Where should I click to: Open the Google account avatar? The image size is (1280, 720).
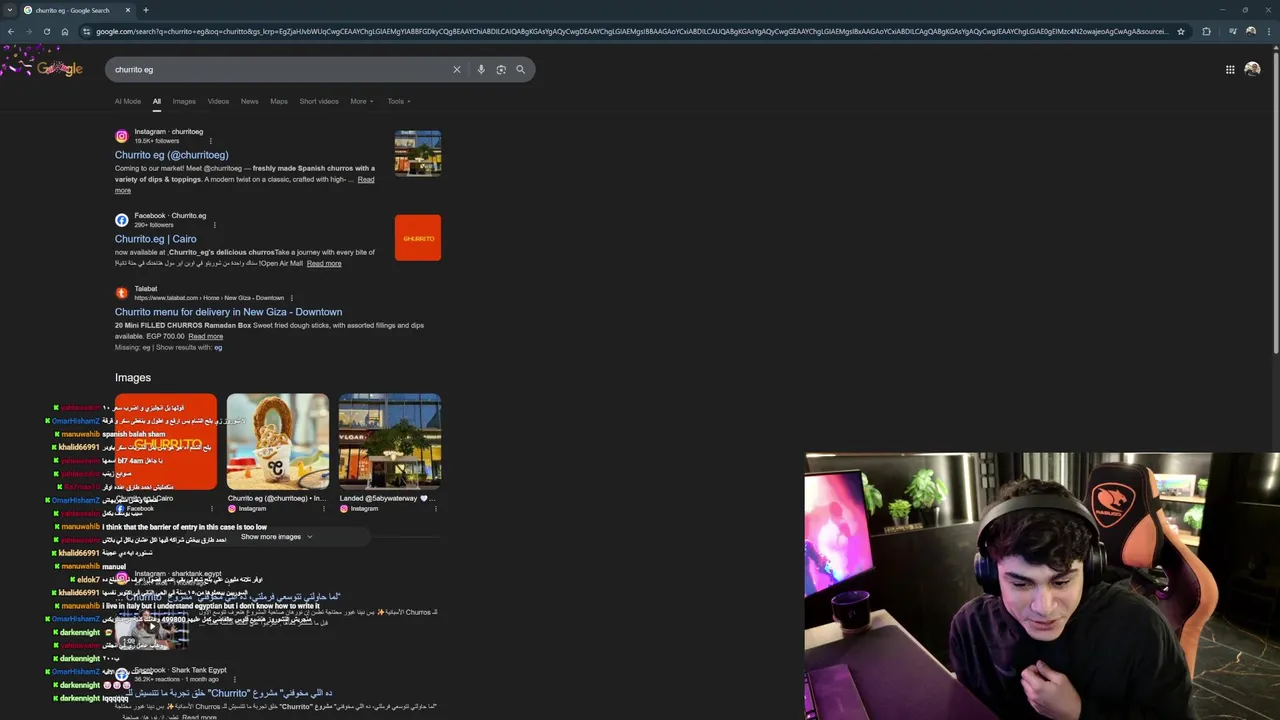click(x=1252, y=69)
